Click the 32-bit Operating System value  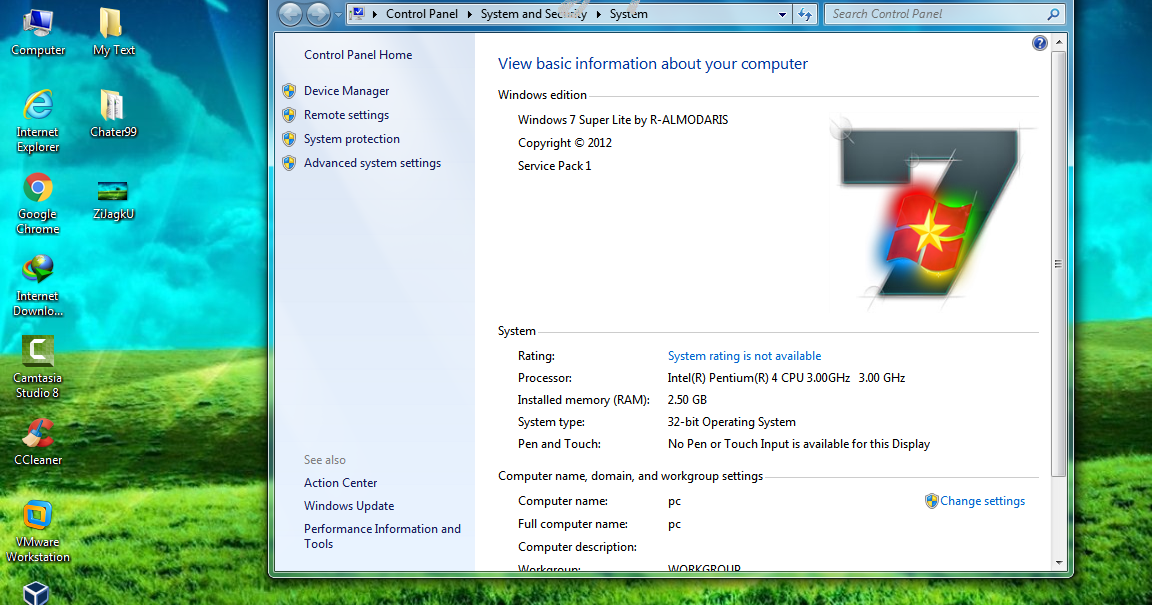coord(732,422)
